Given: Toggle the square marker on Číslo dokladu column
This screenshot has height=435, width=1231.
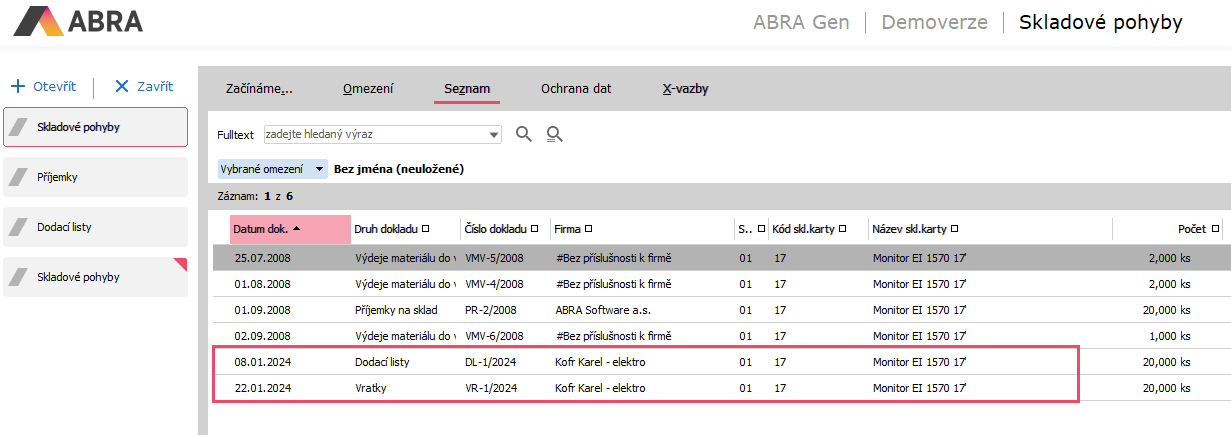Looking at the screenshot, I should click(x=534, y=229).
